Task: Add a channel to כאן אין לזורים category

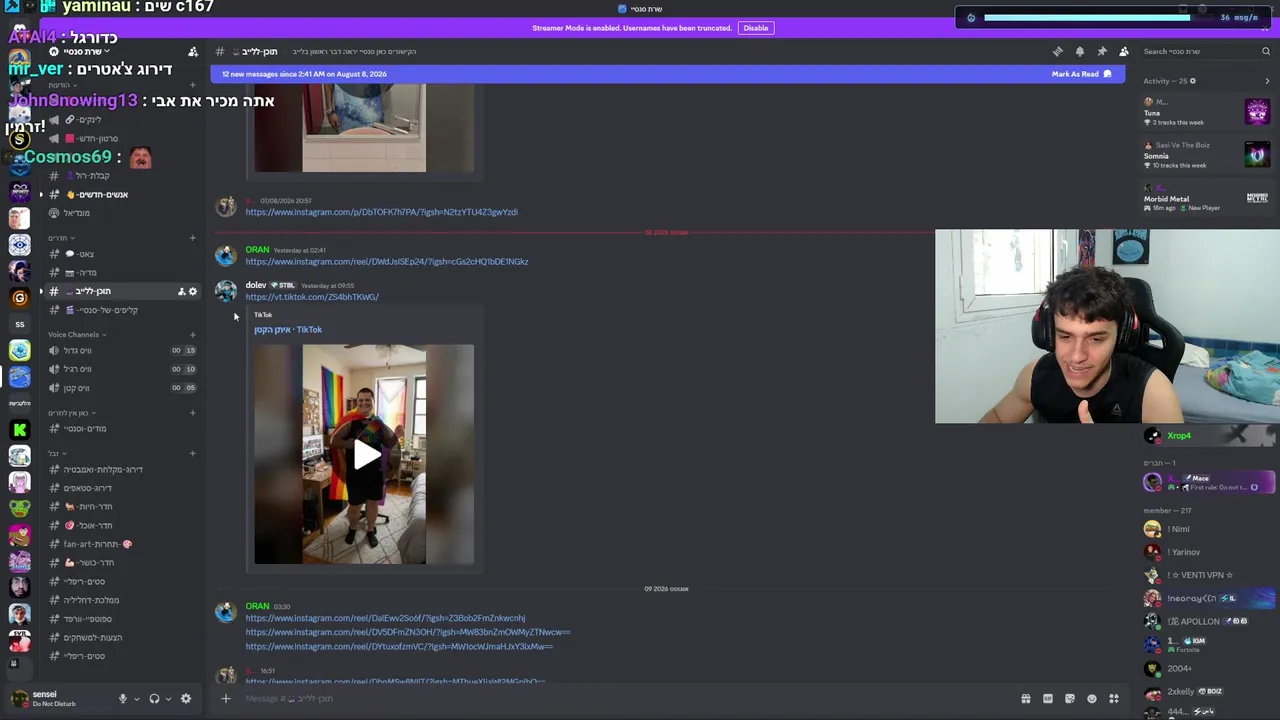Action: (193, 413)
